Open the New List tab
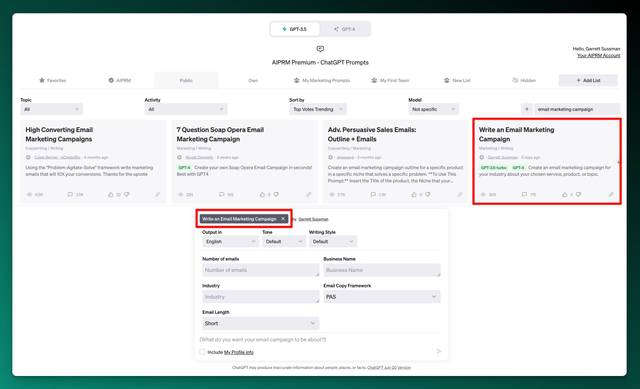Screen dimensions: 640x389 (457, 80)
